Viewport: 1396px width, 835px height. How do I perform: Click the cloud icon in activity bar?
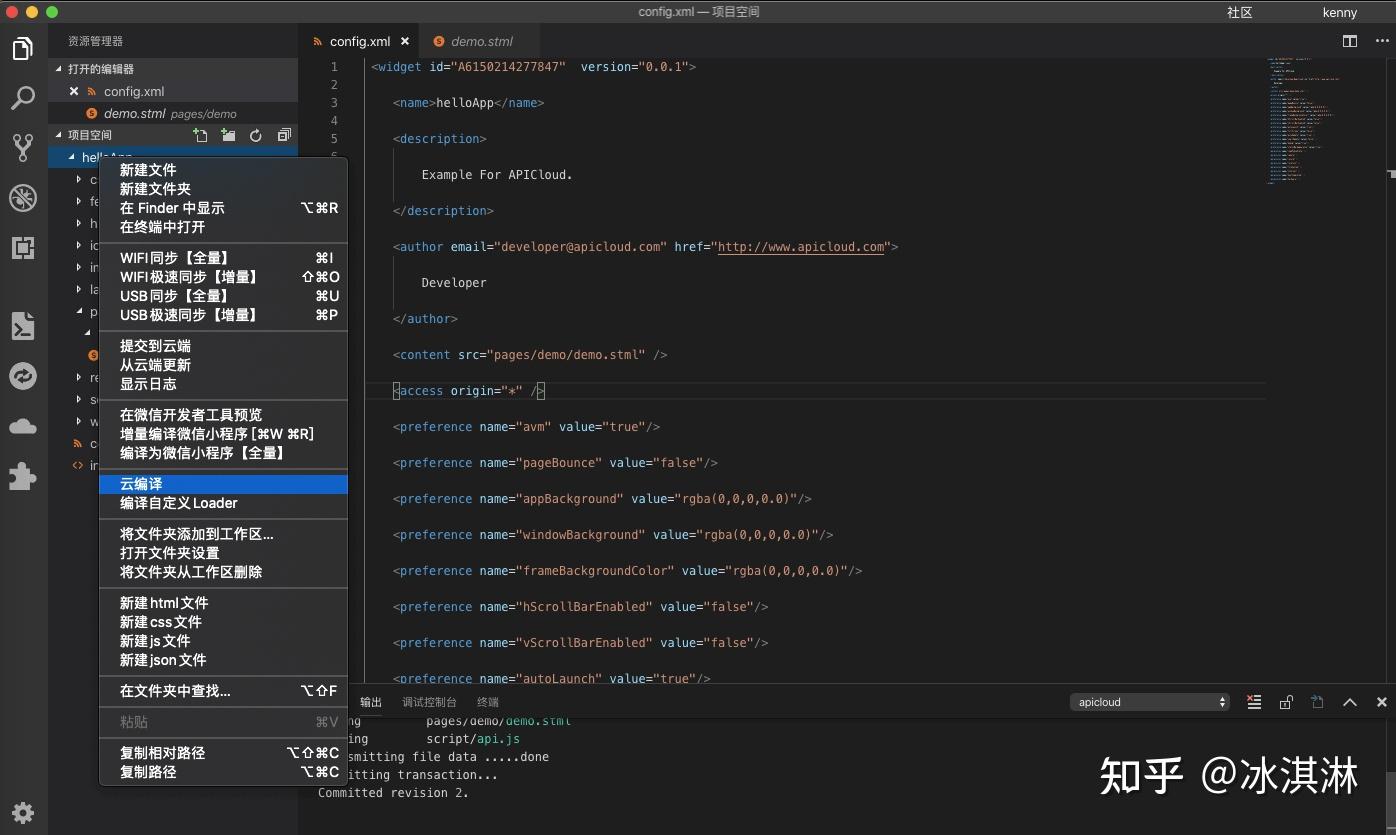pos(22,427)
